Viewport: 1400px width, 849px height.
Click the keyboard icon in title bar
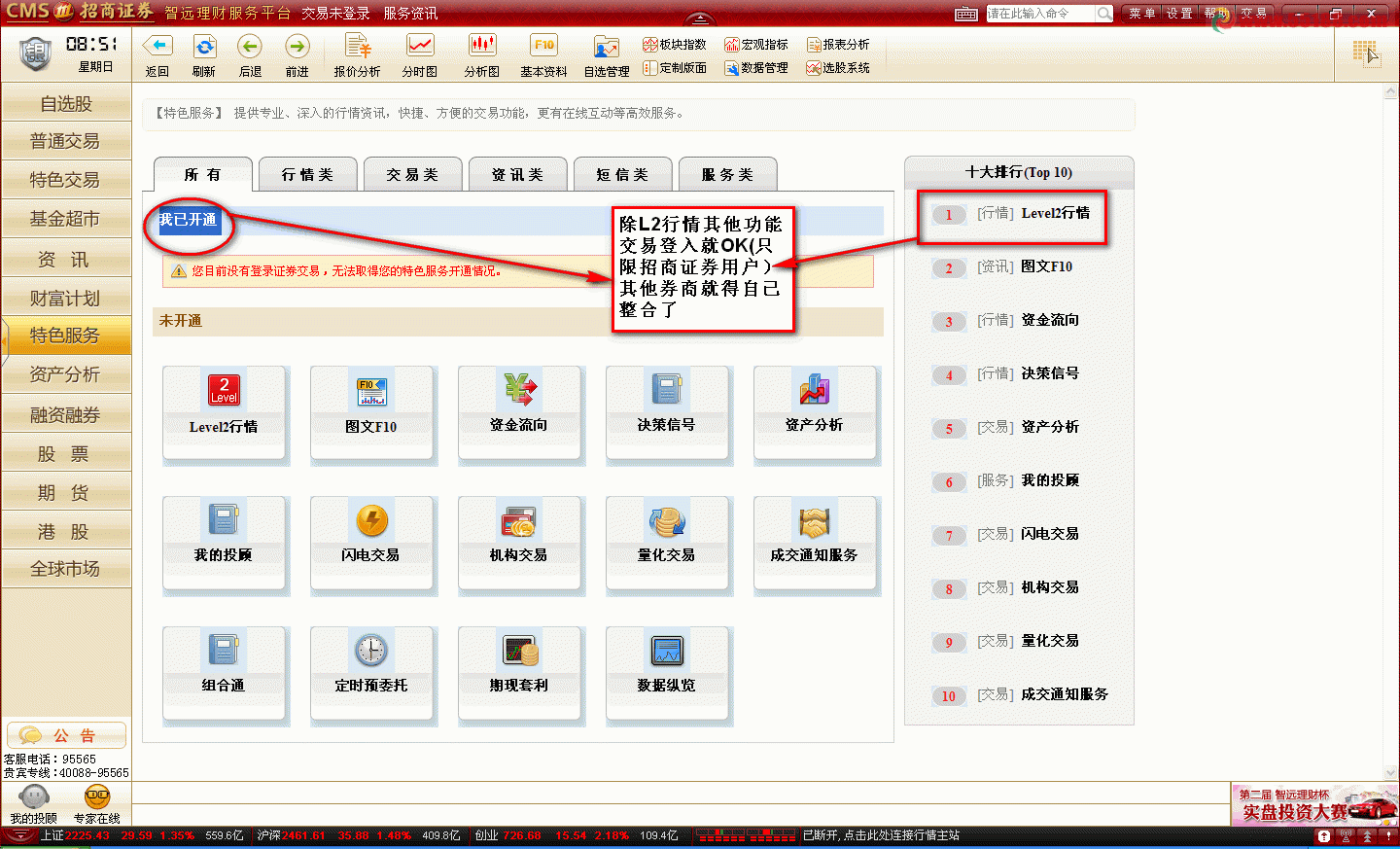(x=966, y=14)
